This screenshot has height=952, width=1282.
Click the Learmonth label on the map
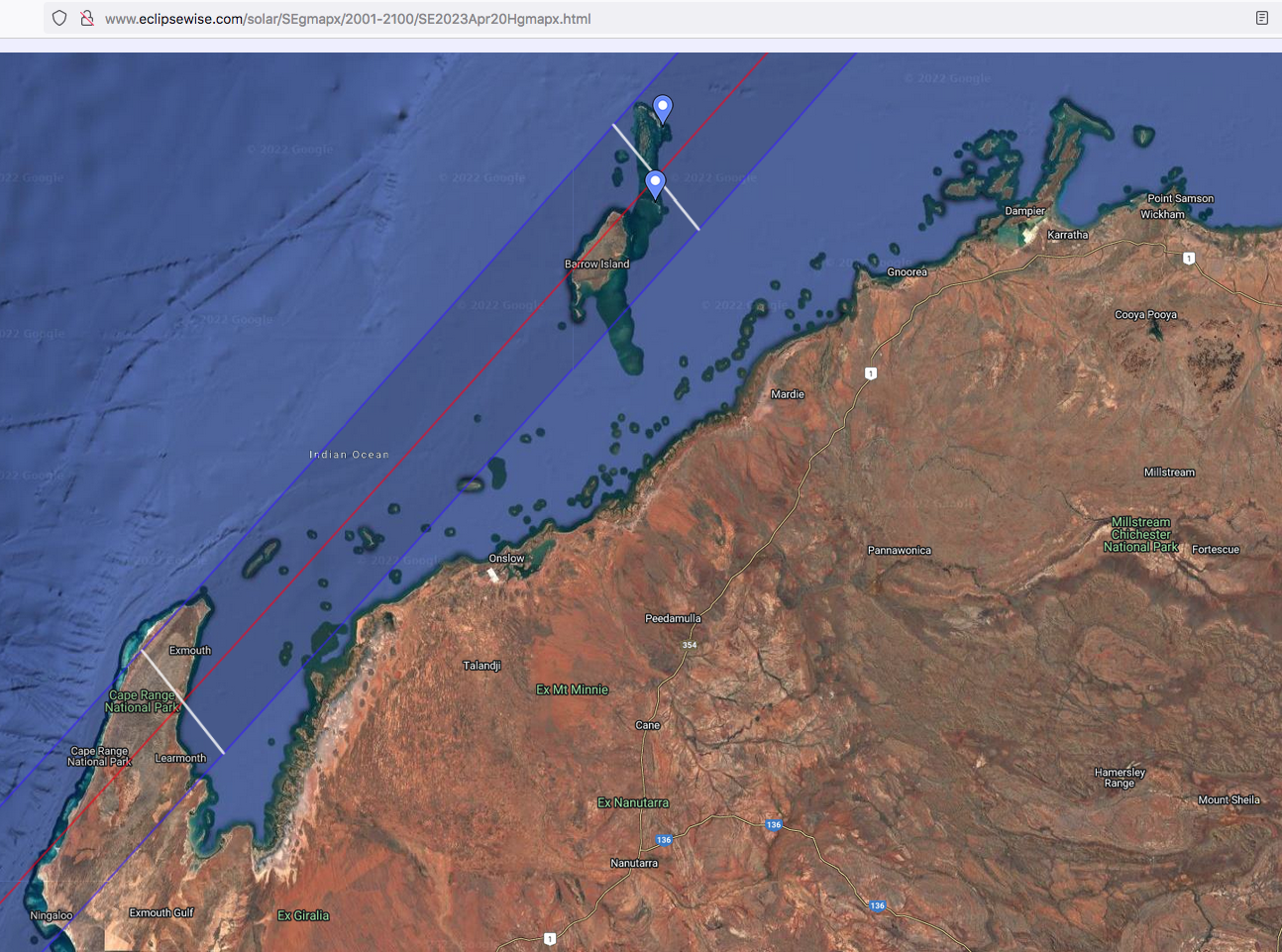180,759
